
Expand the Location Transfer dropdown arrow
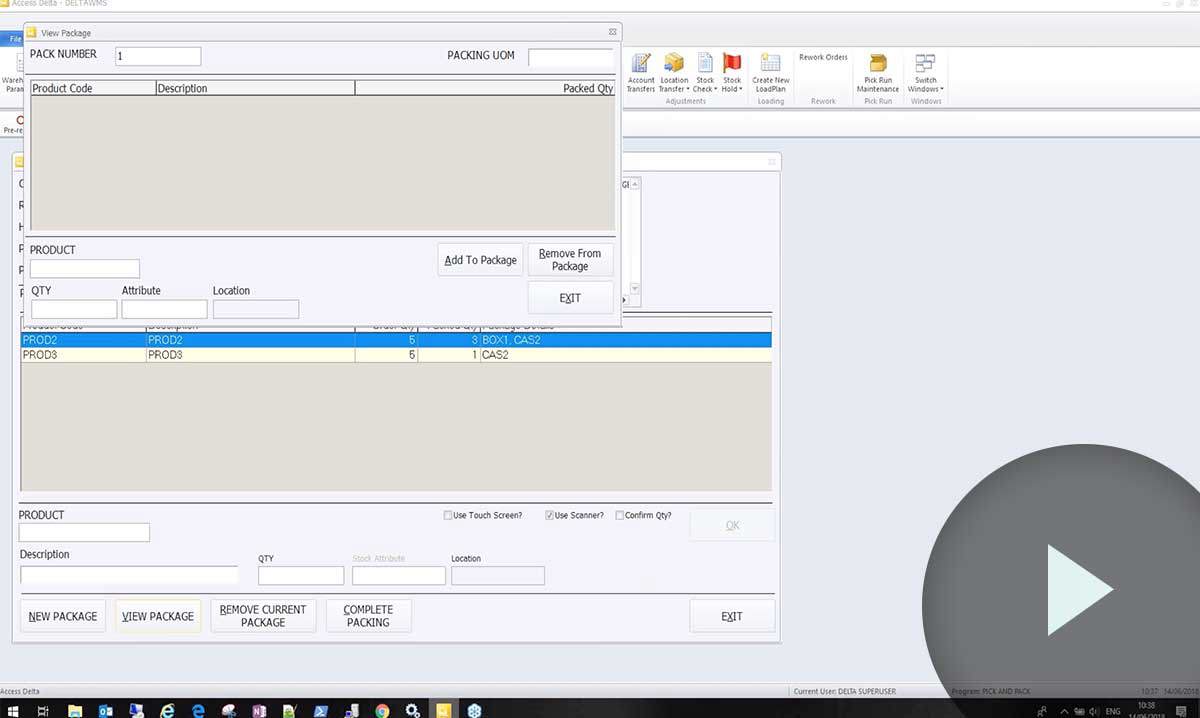click(688, 89)
